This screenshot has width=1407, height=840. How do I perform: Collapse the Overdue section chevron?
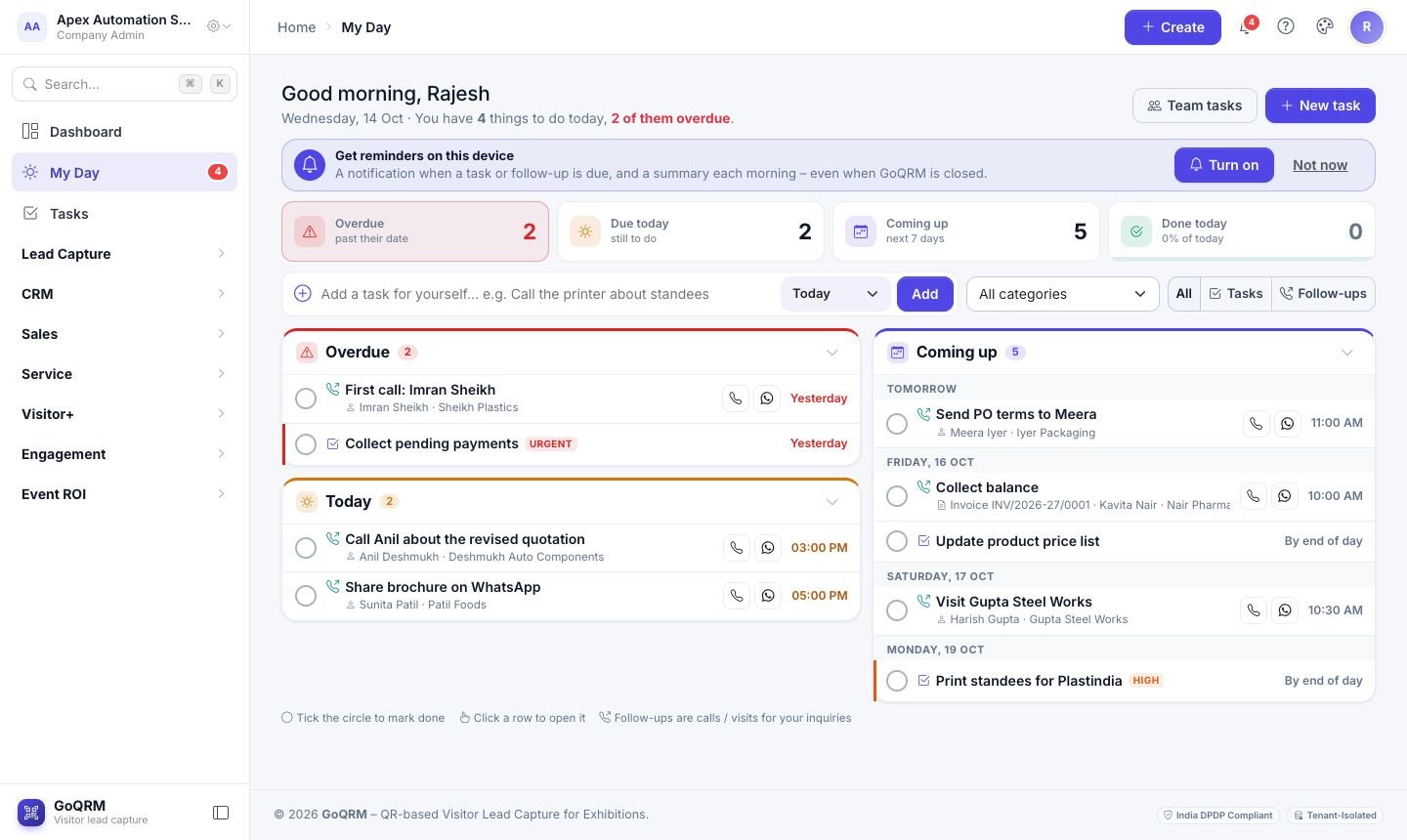click(832, 353)
